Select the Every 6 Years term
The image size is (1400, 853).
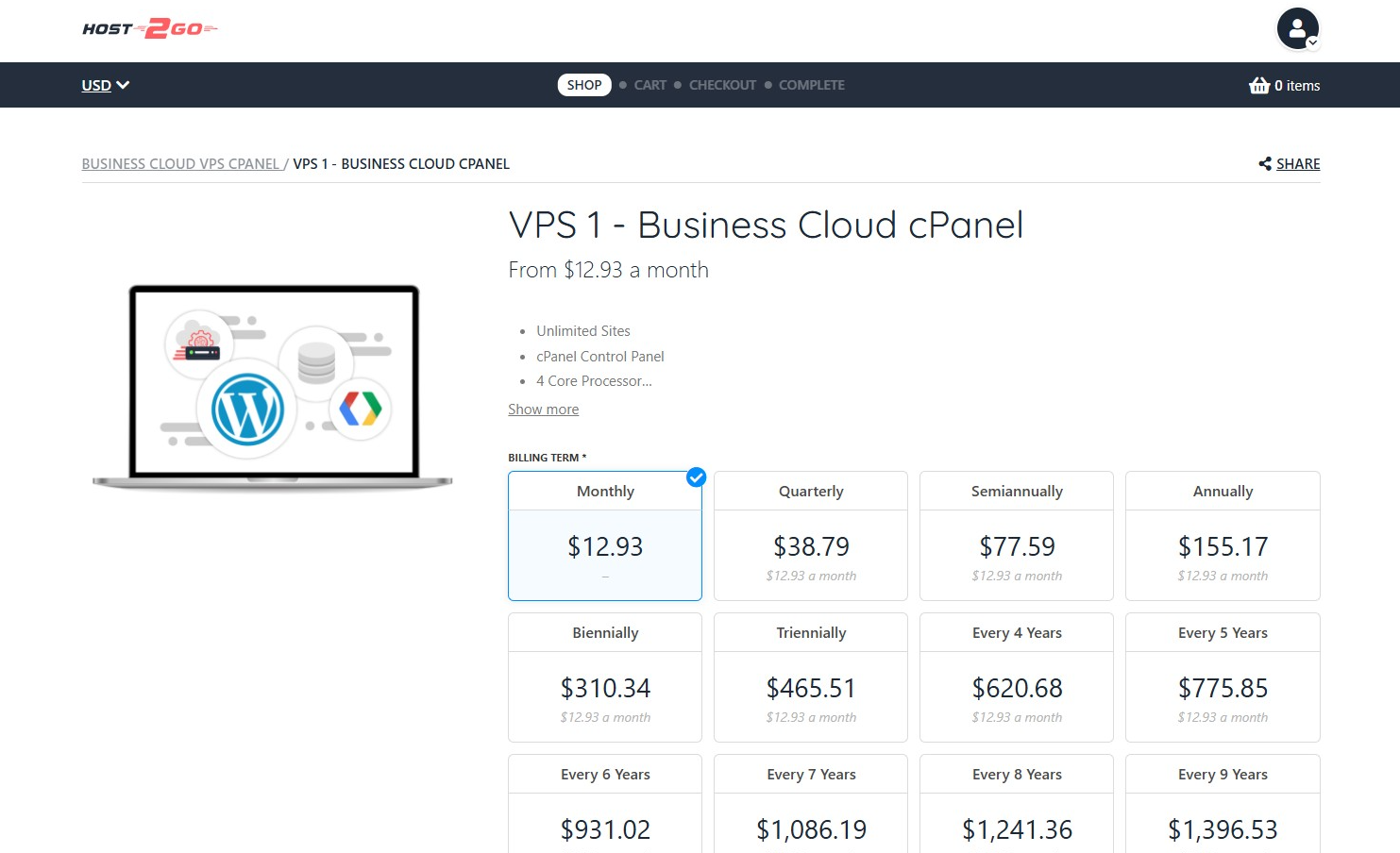[x=605, y=804]
